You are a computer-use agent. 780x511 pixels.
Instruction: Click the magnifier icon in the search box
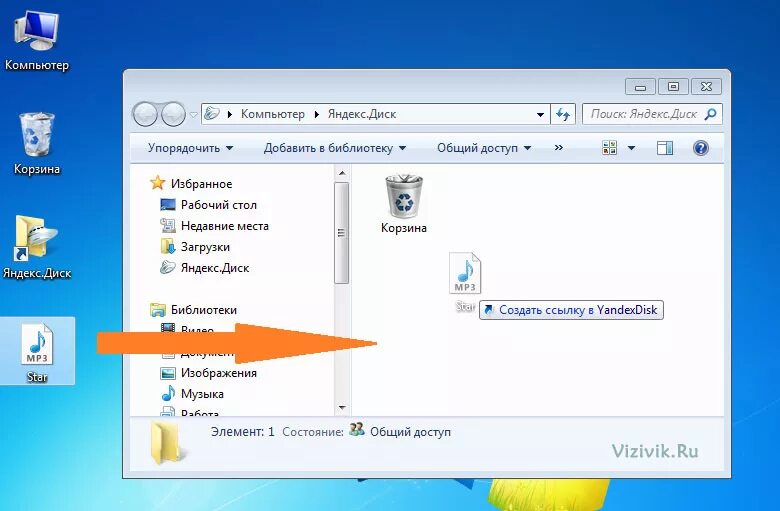[711, 114]
